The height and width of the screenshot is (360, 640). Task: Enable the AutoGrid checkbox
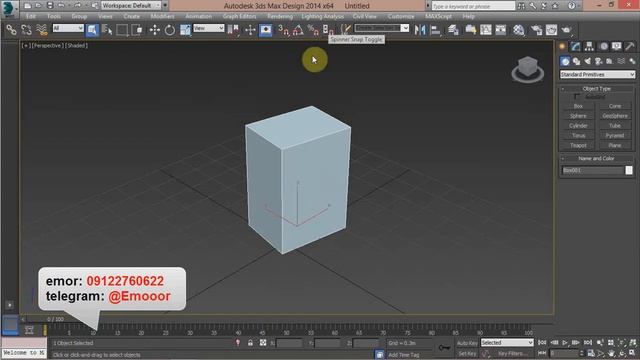coord(576,97)
